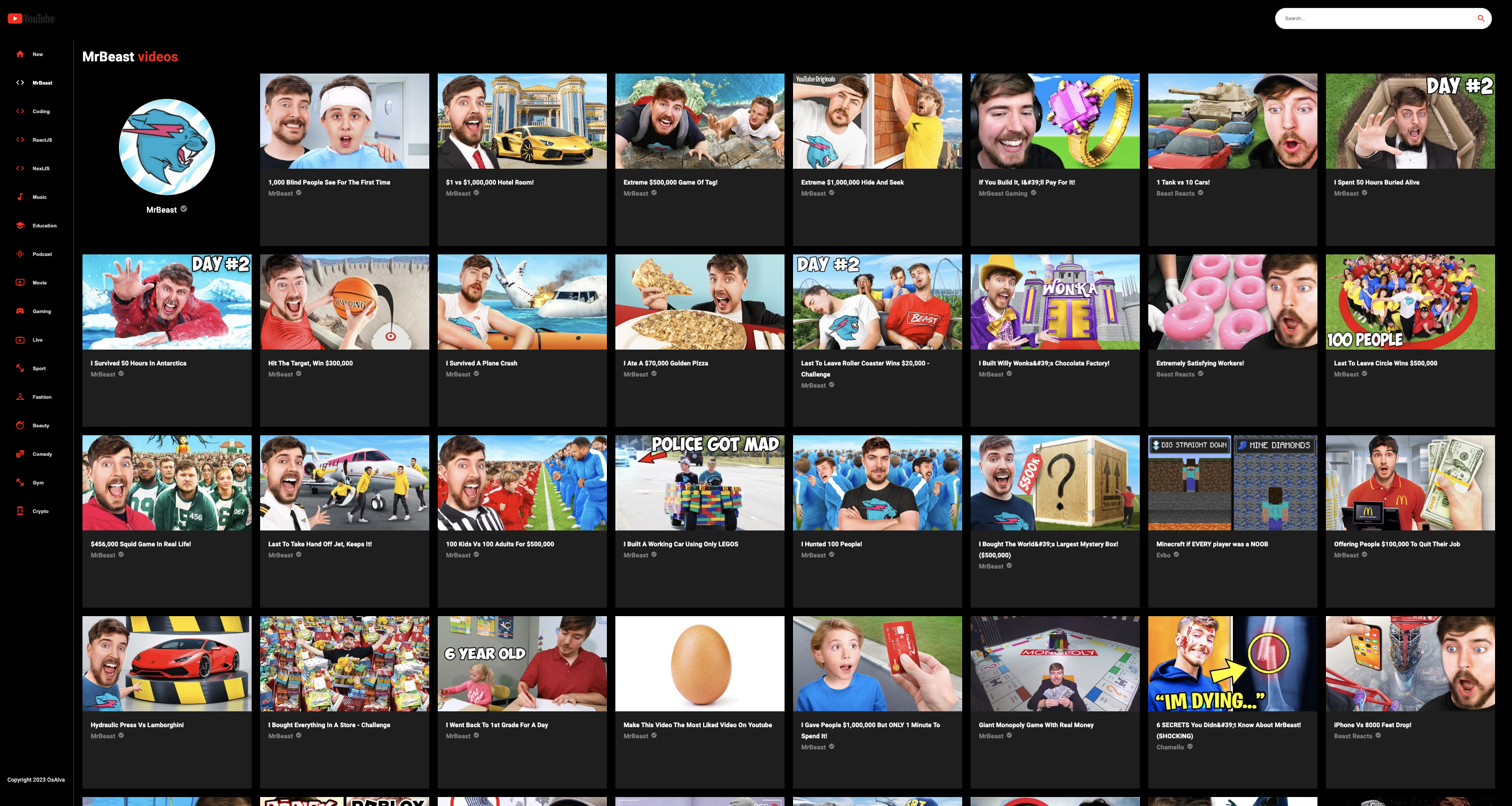Open 'I Survived A Plane Crash' title
This screenshot has height=806, width=1512.
[x=481, y=363]
